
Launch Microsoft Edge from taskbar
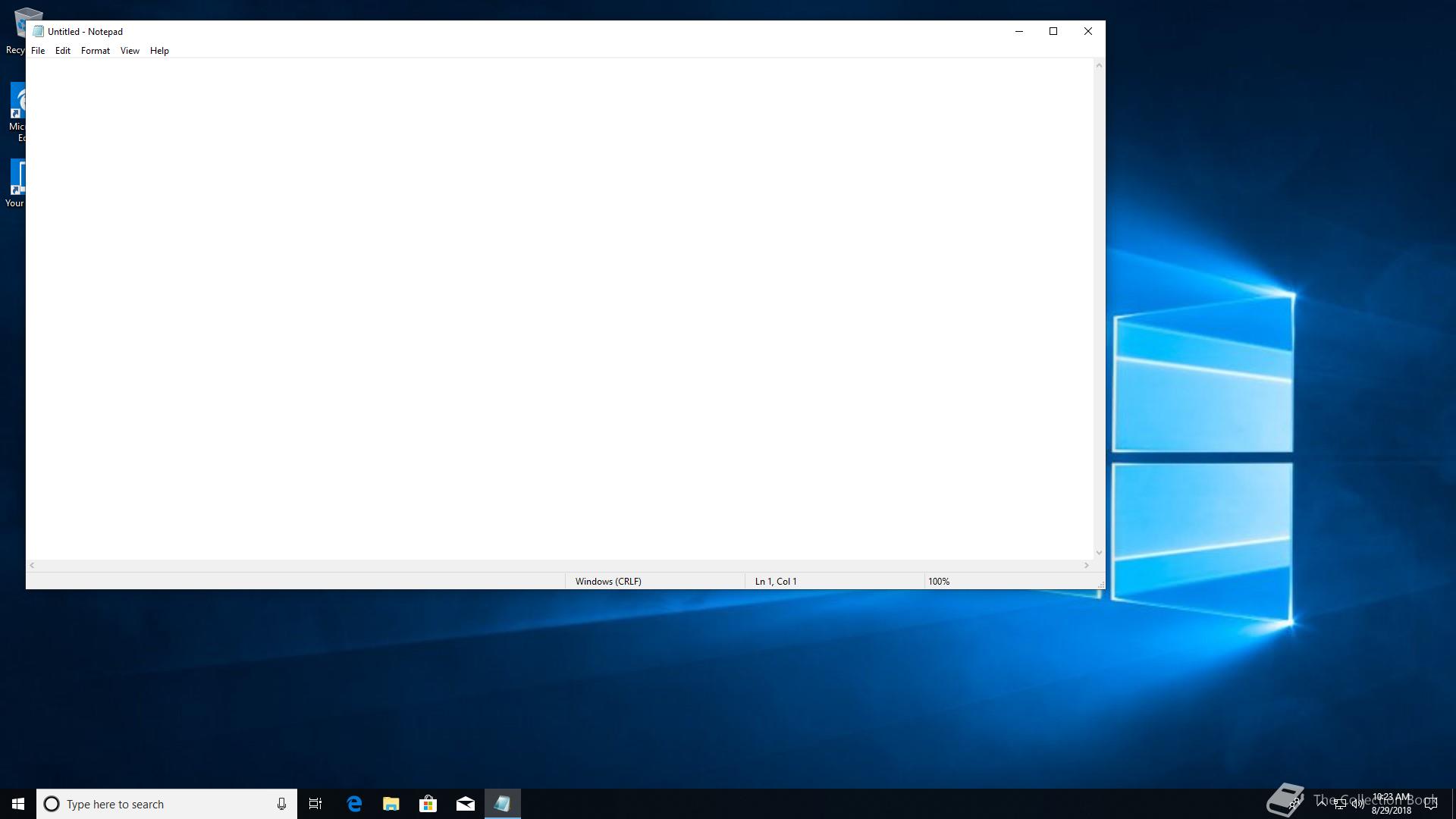click(354, 804)
